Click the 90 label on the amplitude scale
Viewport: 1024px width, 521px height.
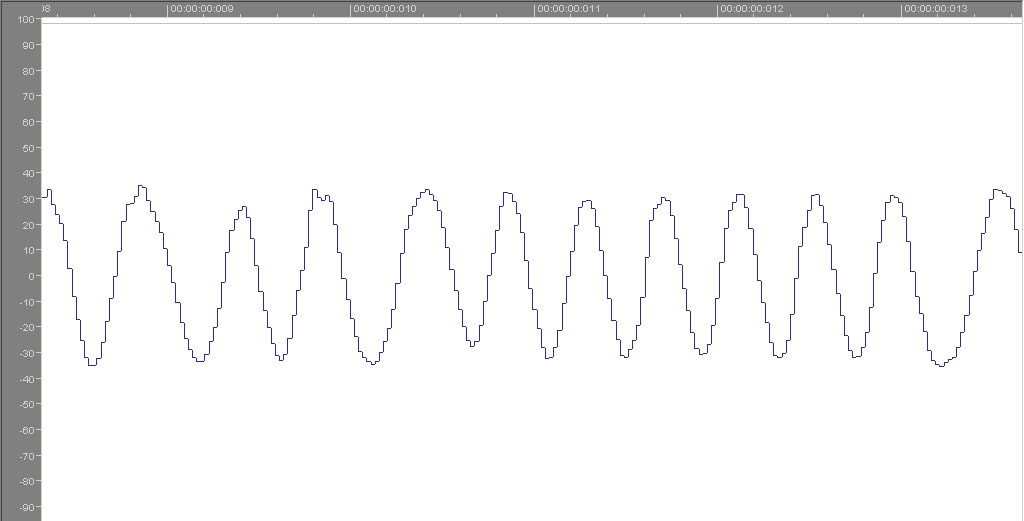click(30, 45)
